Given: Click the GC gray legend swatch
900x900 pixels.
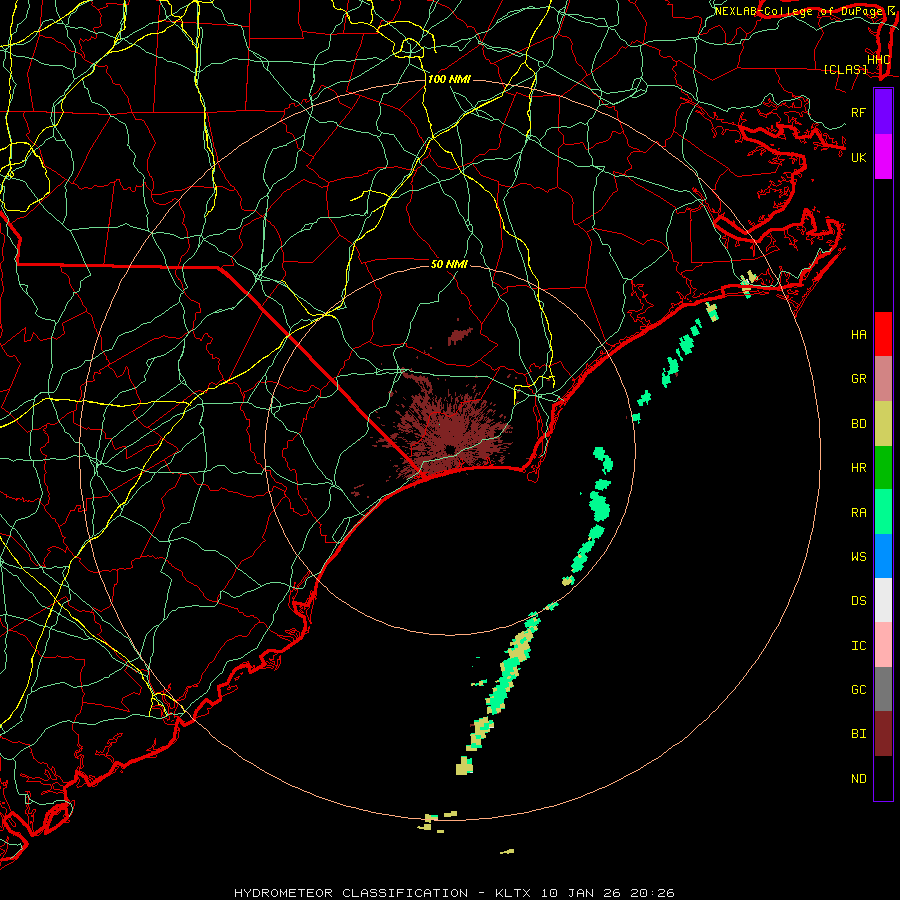Looking at the screenshot, I should pos(883,689).
